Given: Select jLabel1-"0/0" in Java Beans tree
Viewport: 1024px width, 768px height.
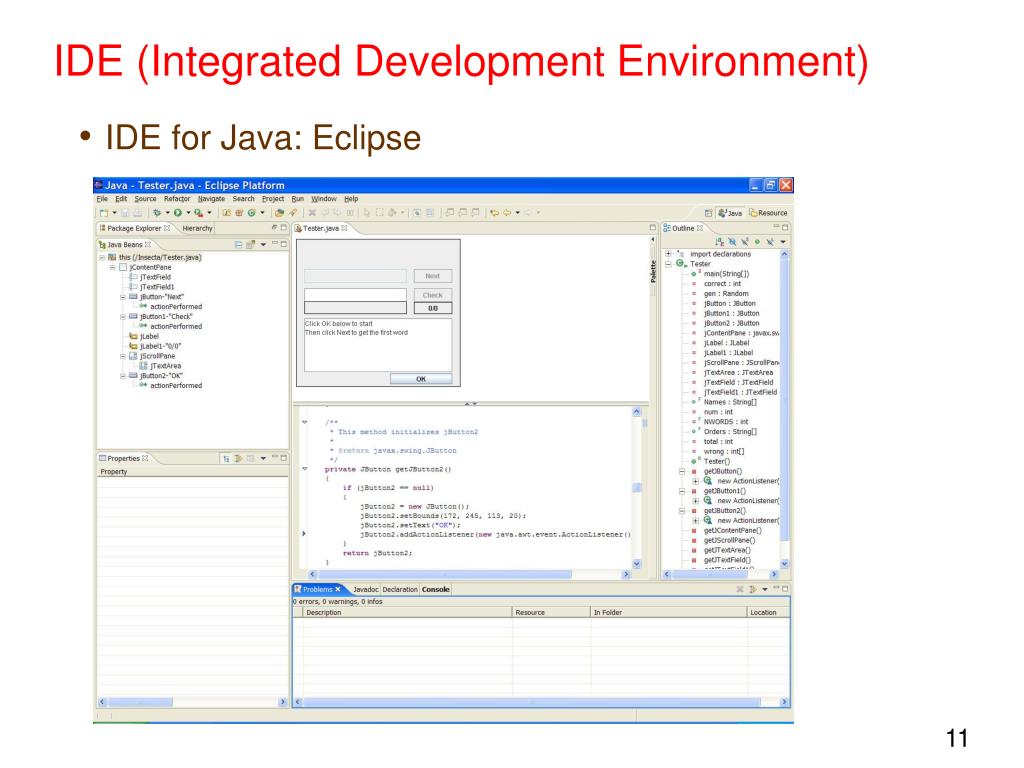Looking at the screenshot, I should click(x=161, y=347).
